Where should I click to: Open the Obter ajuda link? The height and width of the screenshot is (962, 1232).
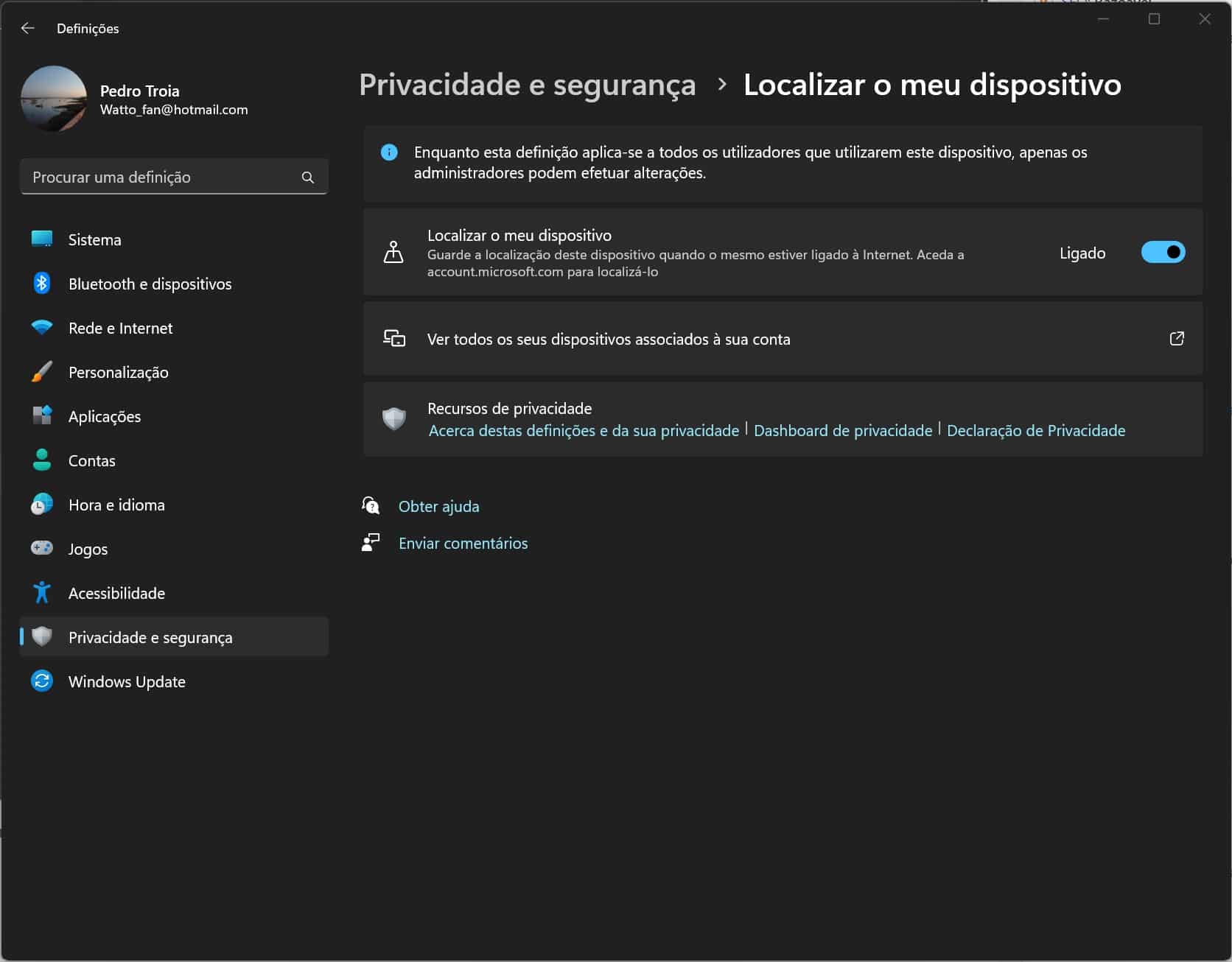pyautogui.click(x=438, y=507)
